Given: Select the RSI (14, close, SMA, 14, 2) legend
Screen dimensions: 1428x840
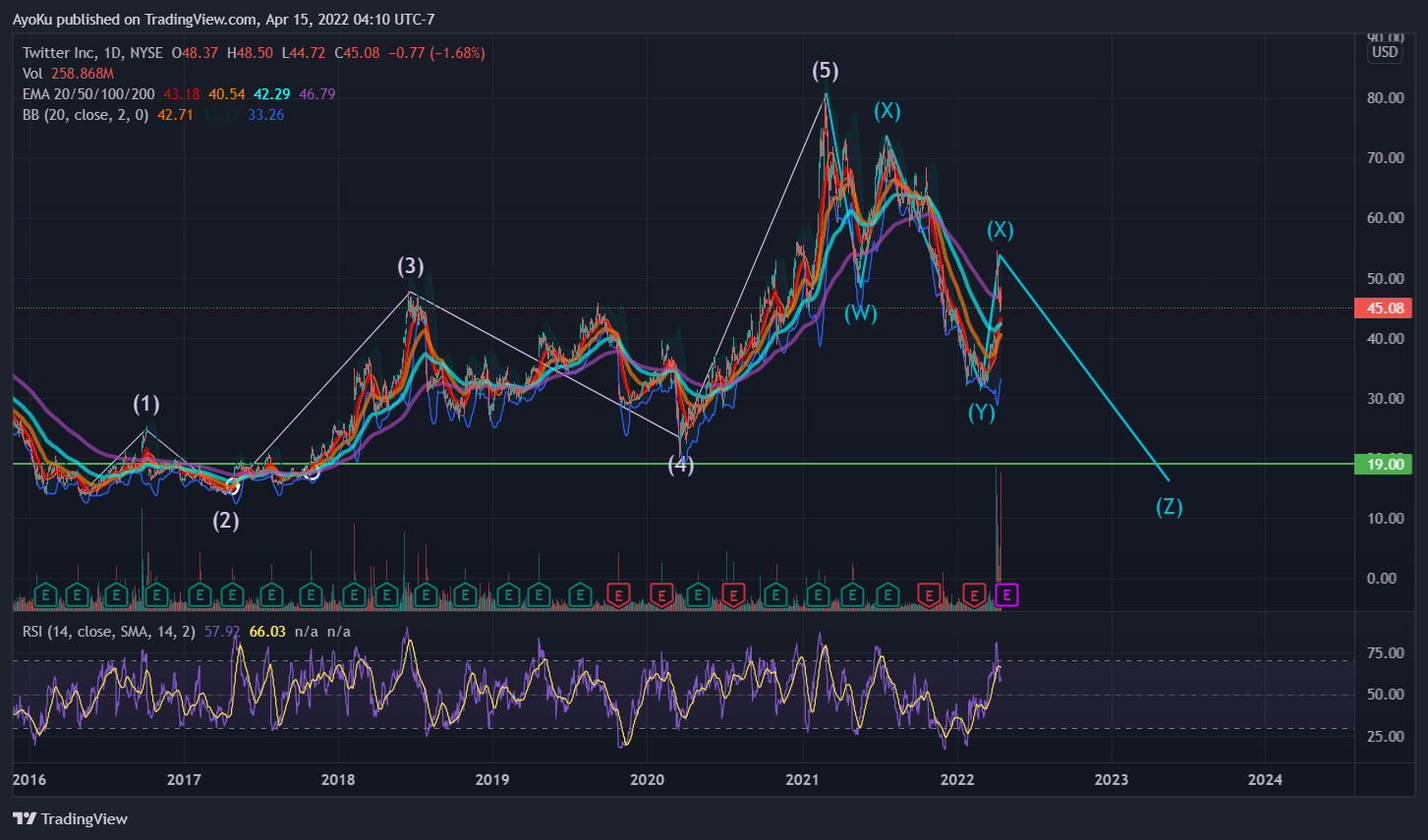Looking at the screenshot, I should click(x=109, y=632).
